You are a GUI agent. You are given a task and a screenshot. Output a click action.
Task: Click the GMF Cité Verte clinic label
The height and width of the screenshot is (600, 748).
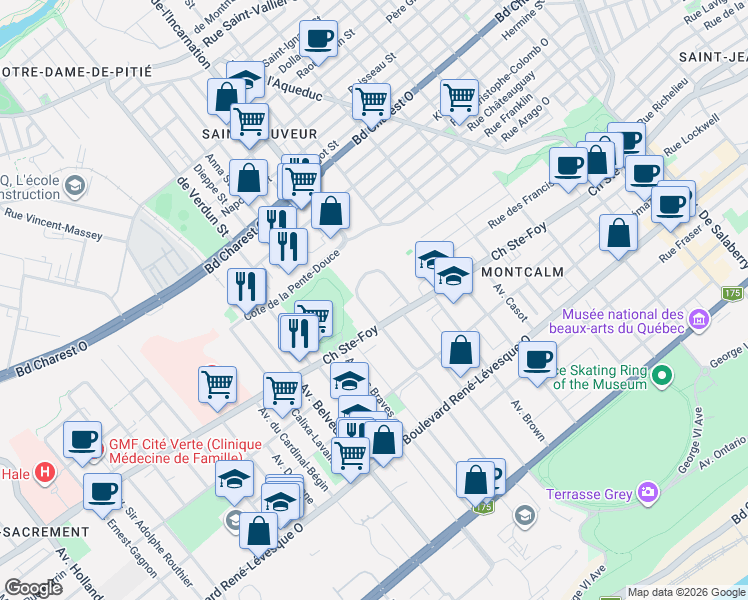186,451
